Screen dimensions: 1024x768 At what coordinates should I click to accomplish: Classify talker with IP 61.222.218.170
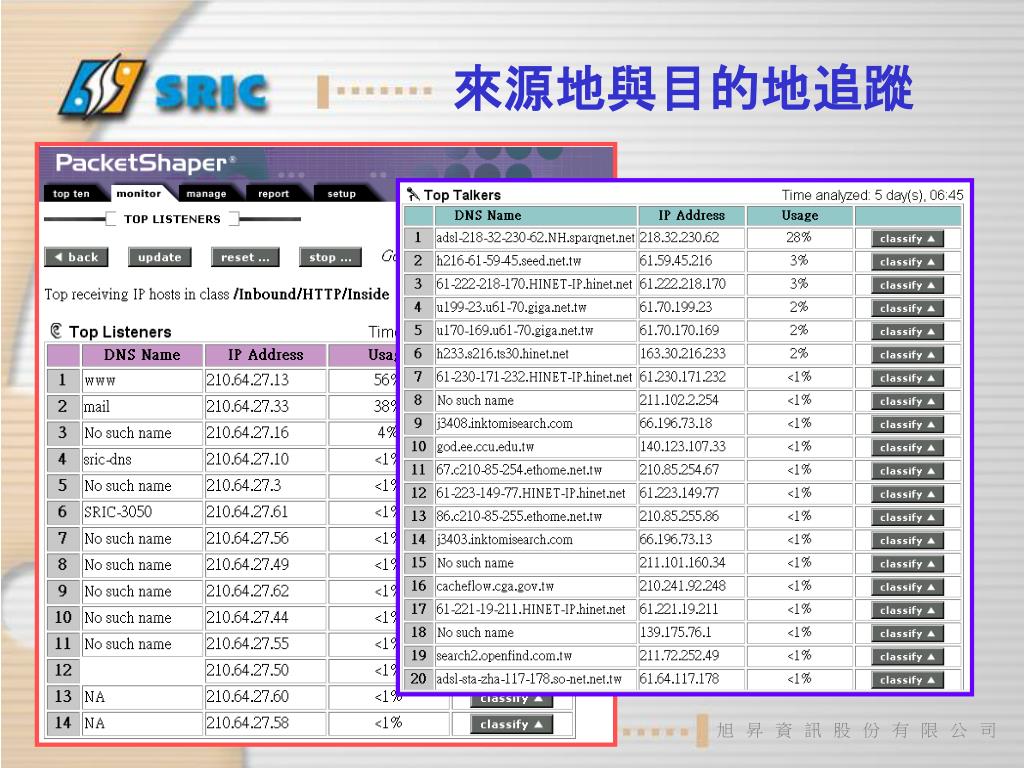coord(907,285)
